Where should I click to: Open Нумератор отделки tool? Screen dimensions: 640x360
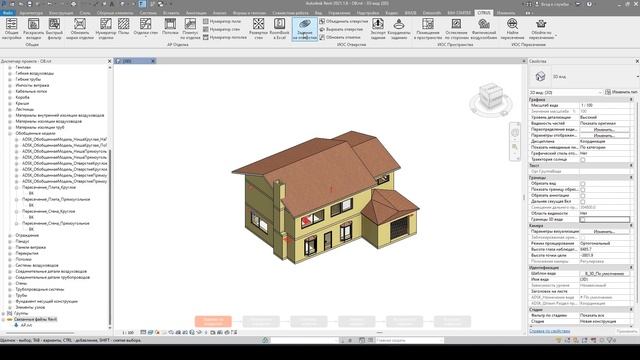pos(106,29)
